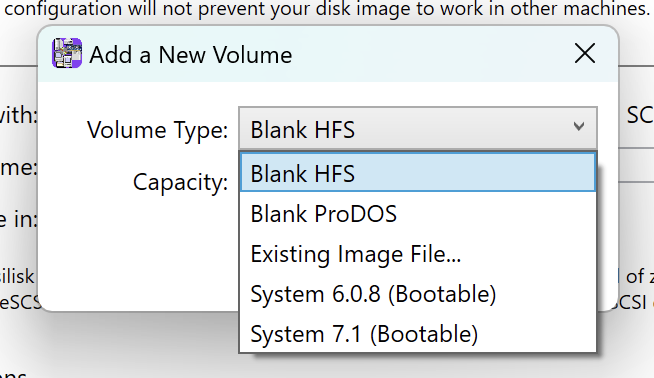
Task: Click the 'of z' text at the right edge
Action: pos(640,276)
